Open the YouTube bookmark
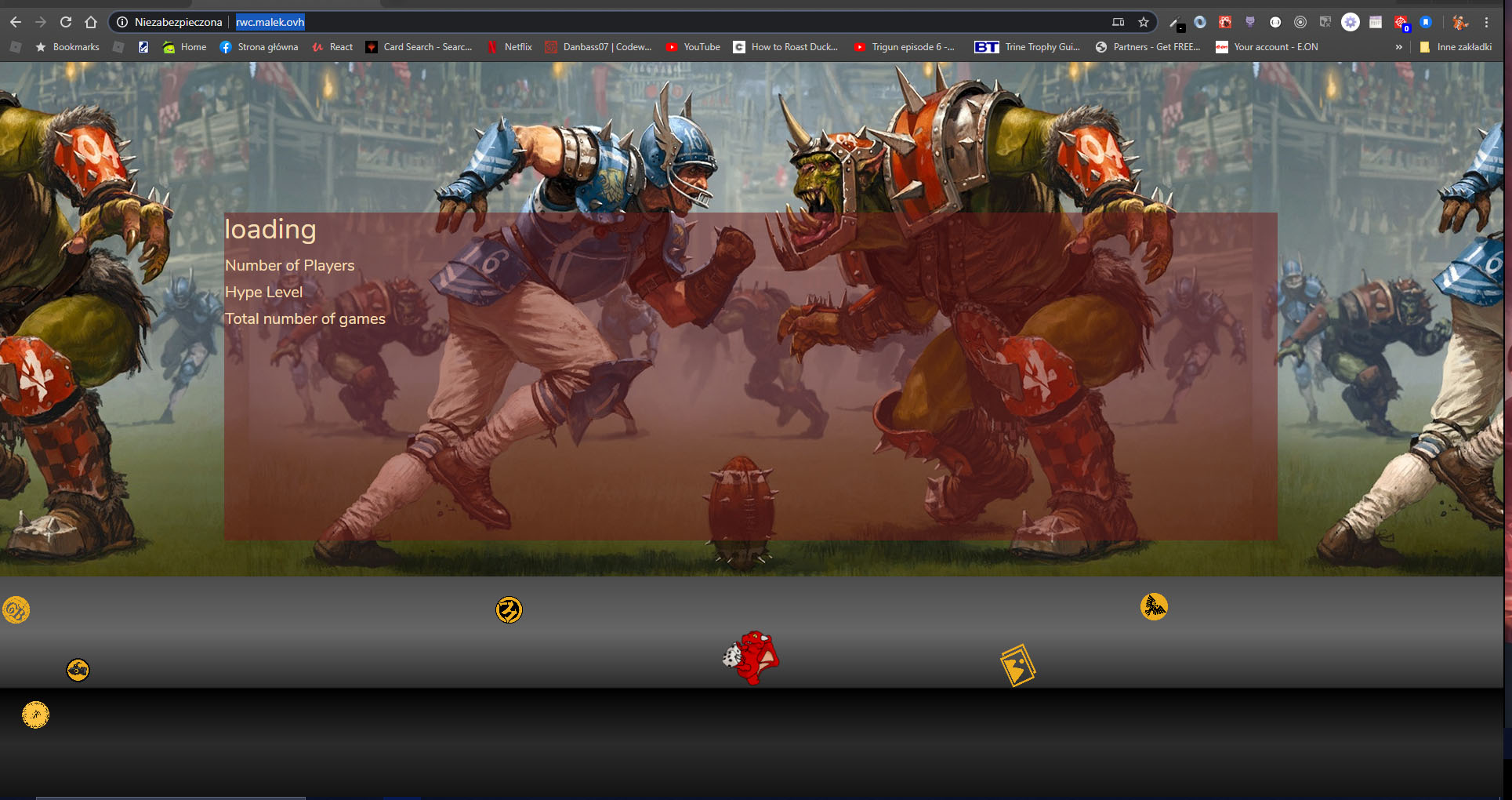The width and height of the screenshot is (1512, 800). click(693, 47)
